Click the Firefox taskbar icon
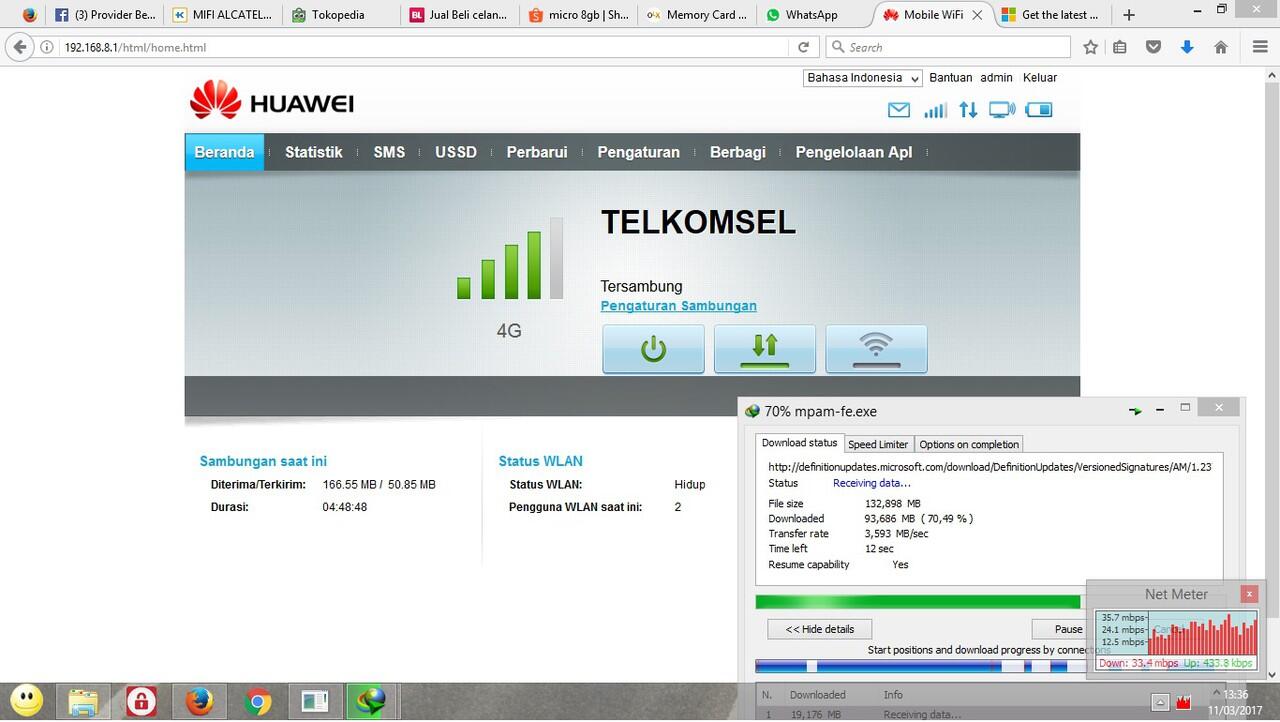This screenshot has width=1280, height=722. pyautogui.click(x=199, y=702)
